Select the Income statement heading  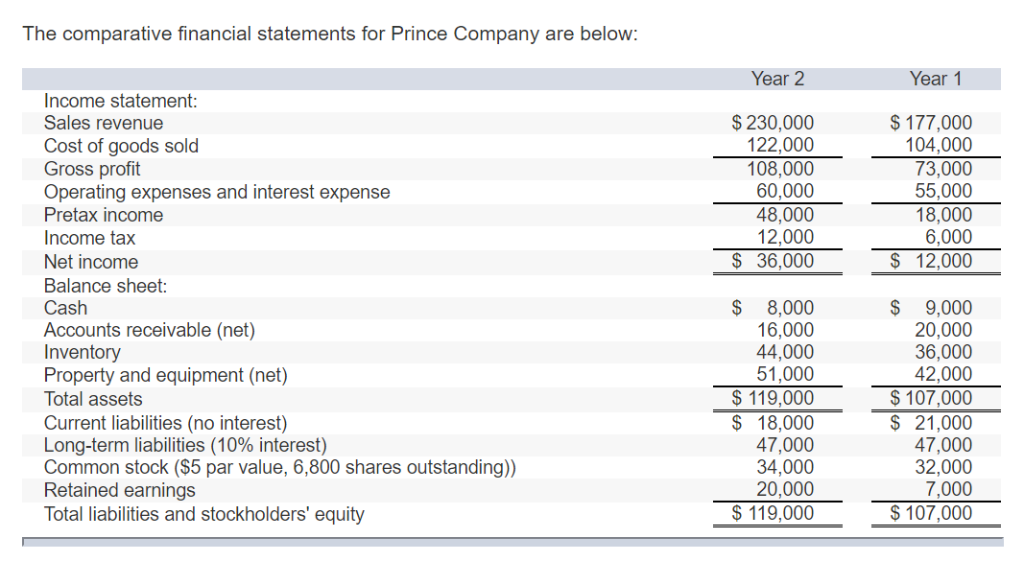tap(121, 101)
